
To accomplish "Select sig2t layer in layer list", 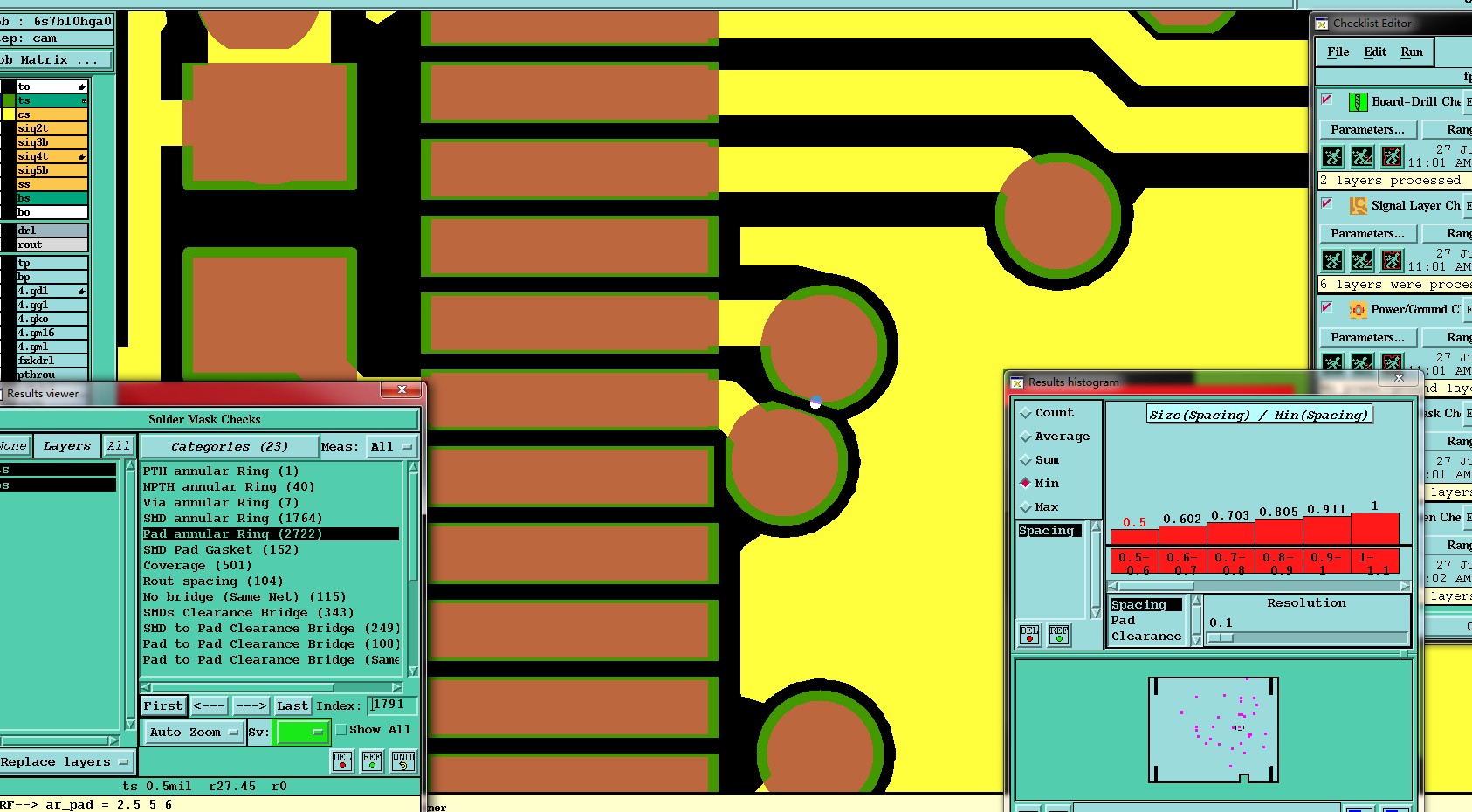I will (x=52, y=128).
